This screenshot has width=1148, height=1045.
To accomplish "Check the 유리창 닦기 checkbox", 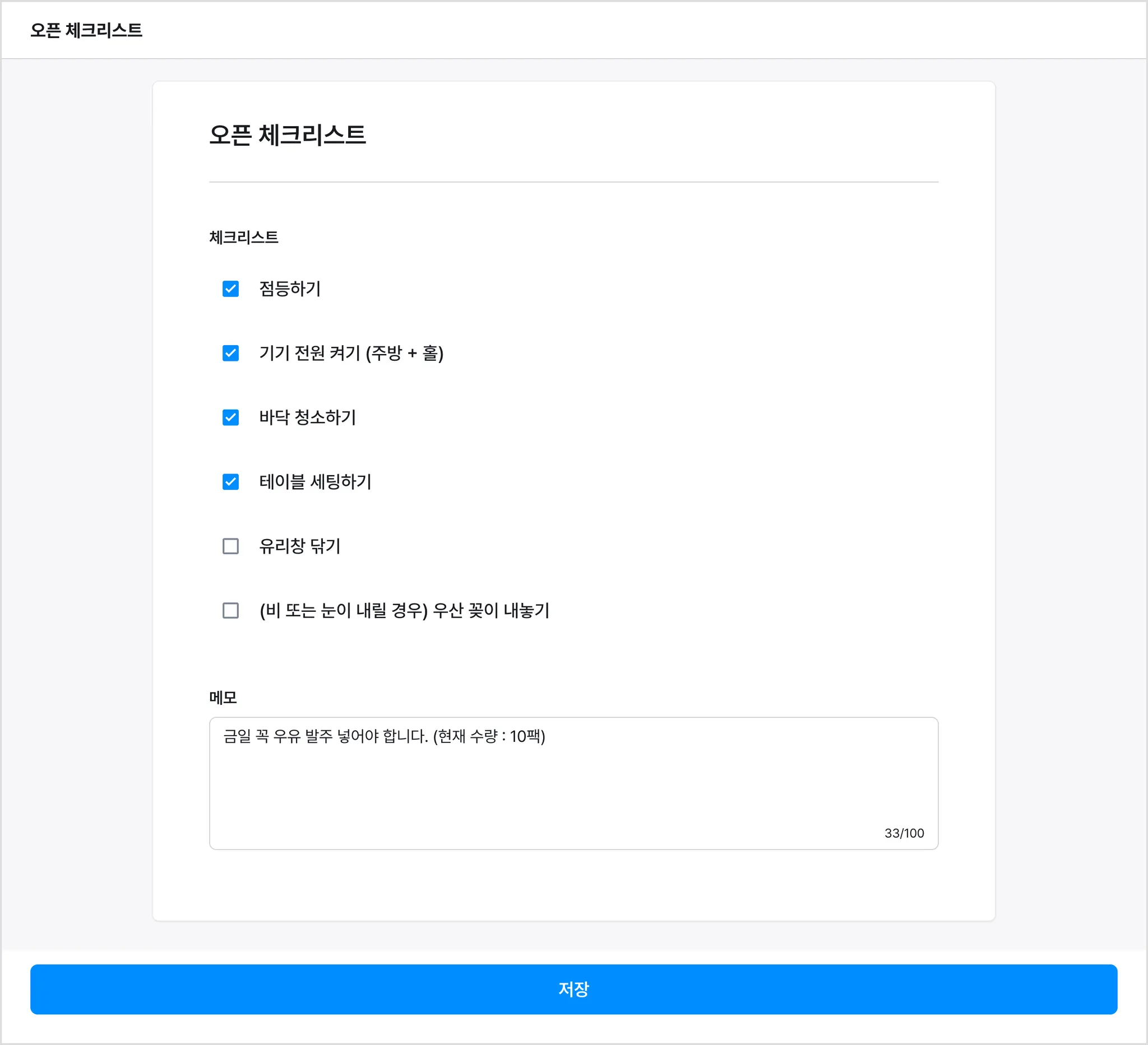I will pyautogui.click(x=230, y=546).
